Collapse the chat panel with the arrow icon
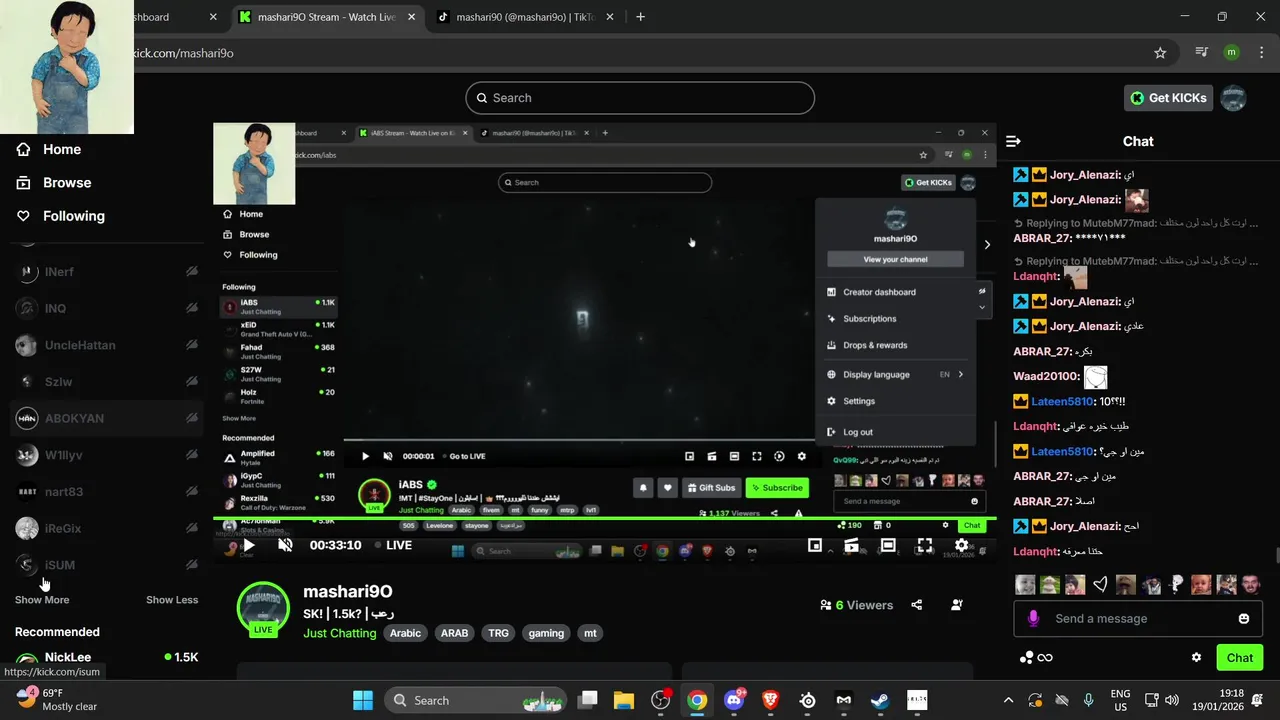Image resolution: width=1280 pixels, height=720 pixels. [1013, 141]
